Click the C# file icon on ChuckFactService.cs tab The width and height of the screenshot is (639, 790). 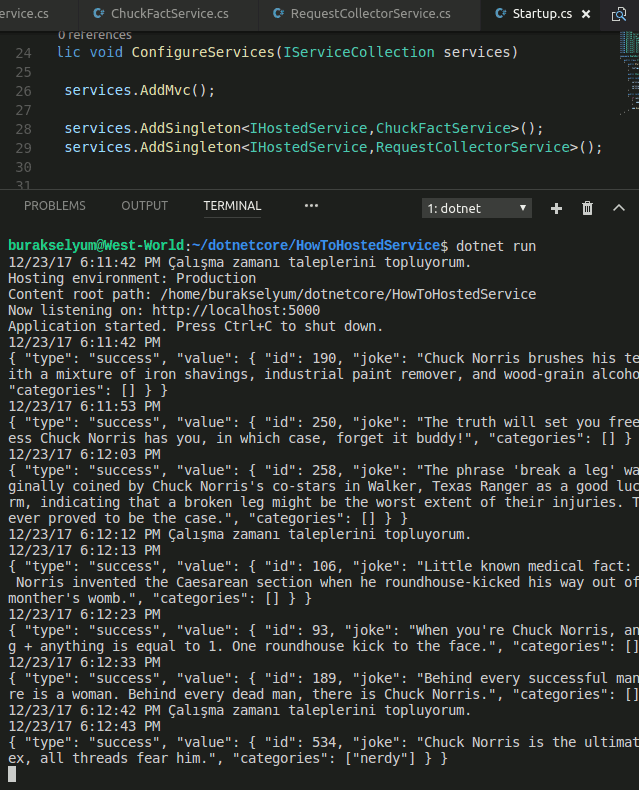pyautogui.click(x=98, y=14)
